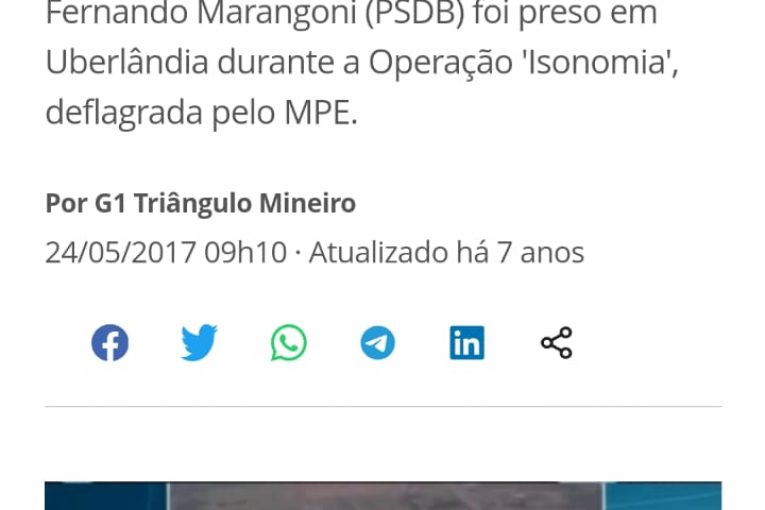Click the teal right edge of thumbnail

click(x=663, y=496)
